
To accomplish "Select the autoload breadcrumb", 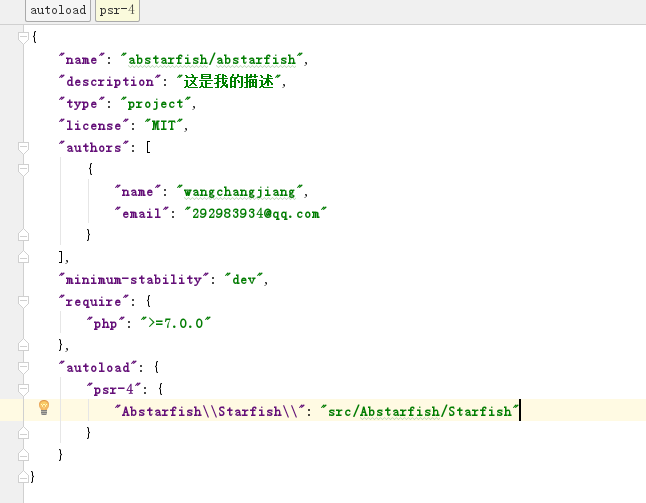I will [58, 10].
